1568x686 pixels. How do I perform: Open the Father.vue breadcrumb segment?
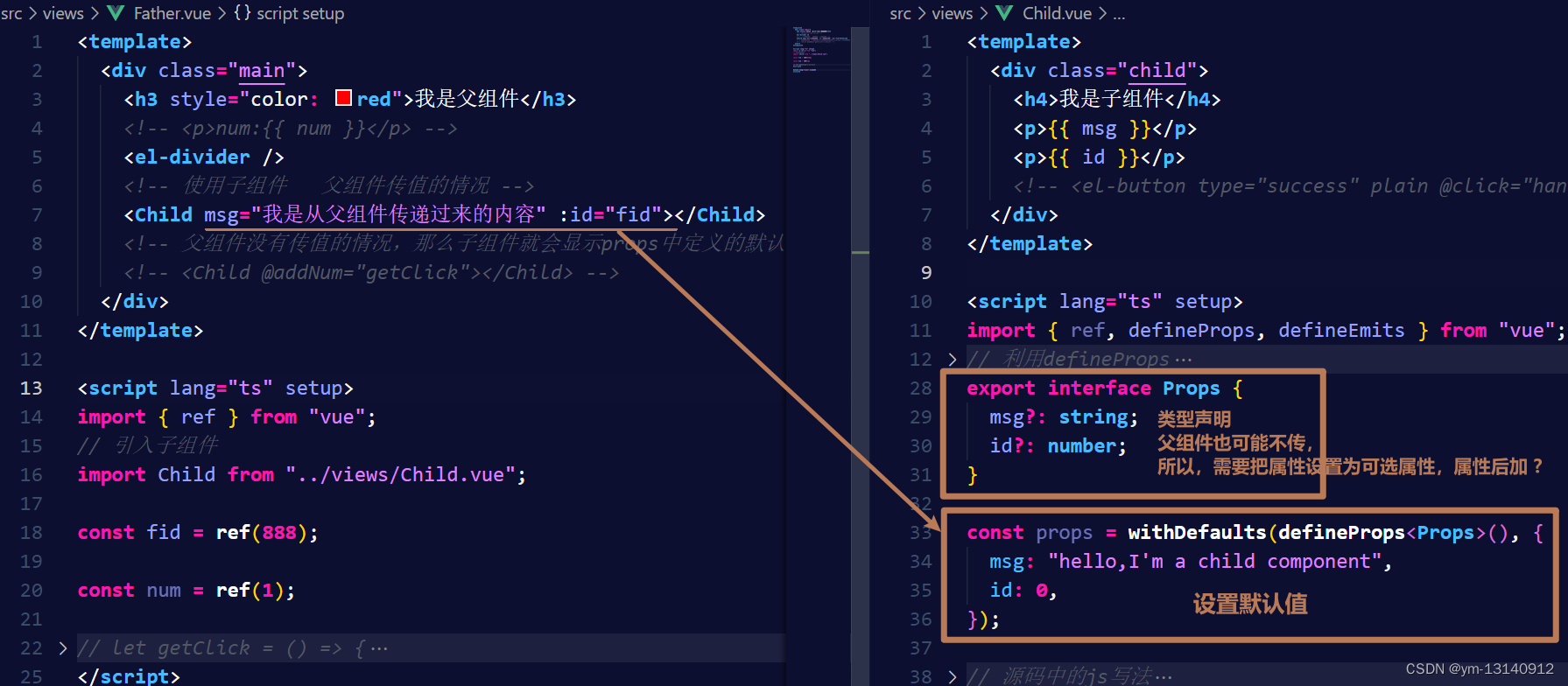pos(172,13)
